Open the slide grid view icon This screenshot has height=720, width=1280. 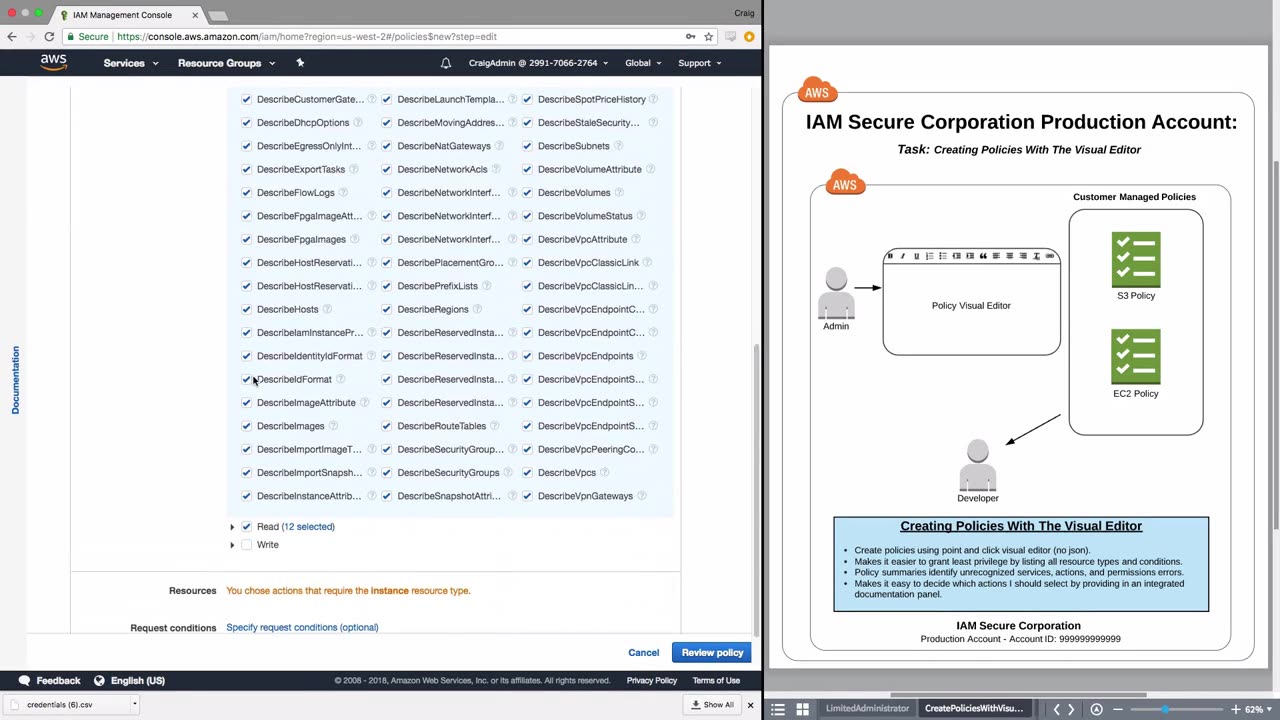(802, 709)
